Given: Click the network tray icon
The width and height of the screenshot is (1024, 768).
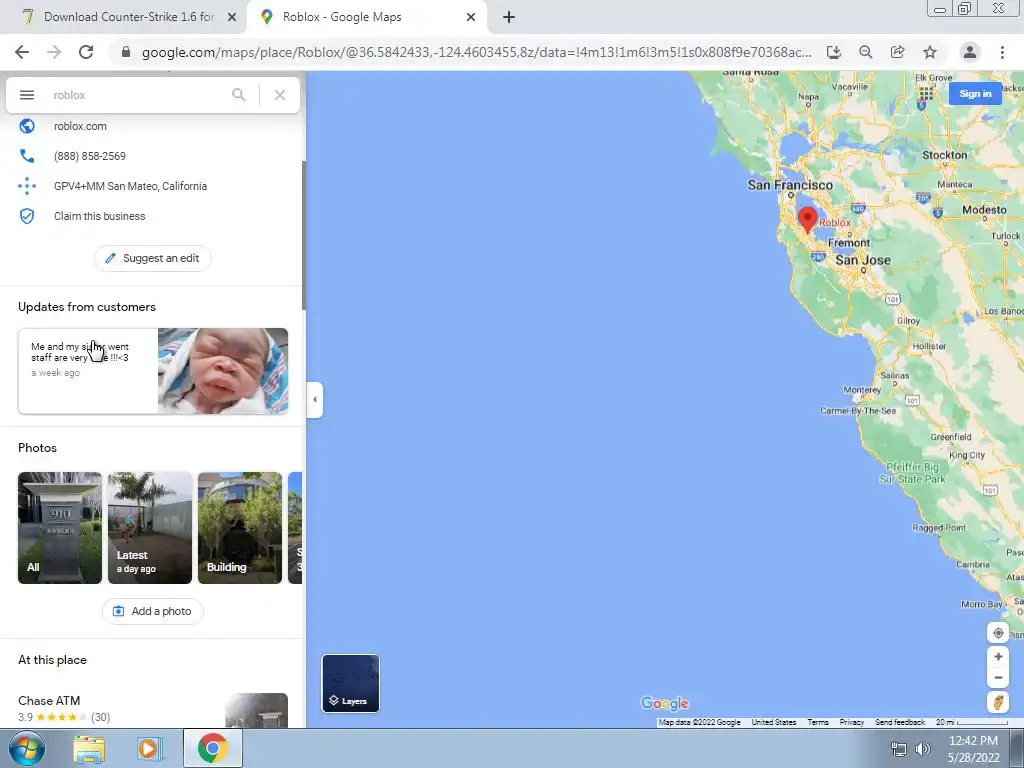Looking at the screenshot, I should (899, 749).
